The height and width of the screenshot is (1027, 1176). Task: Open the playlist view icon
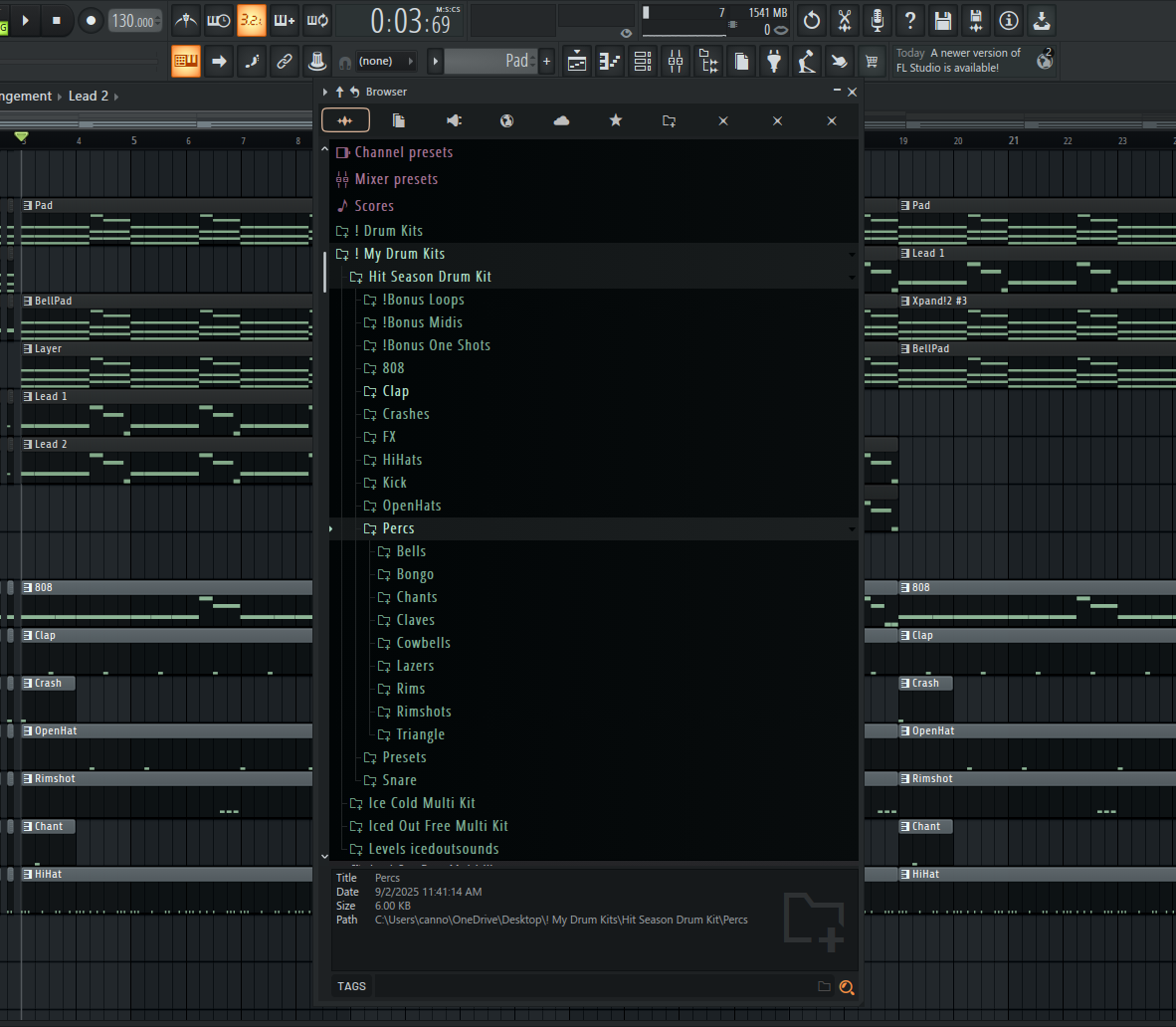tap(577, 62)
